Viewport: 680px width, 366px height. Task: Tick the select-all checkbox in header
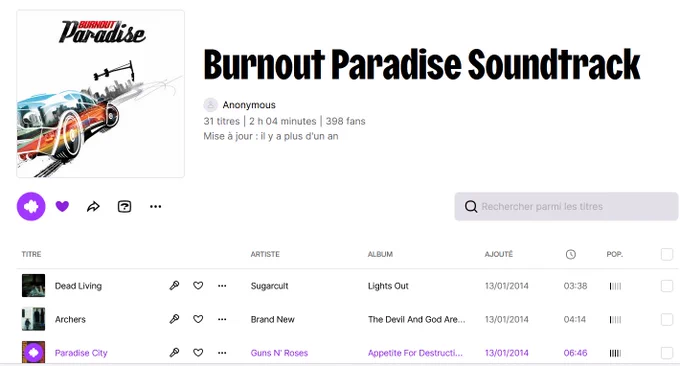point(667,254)
